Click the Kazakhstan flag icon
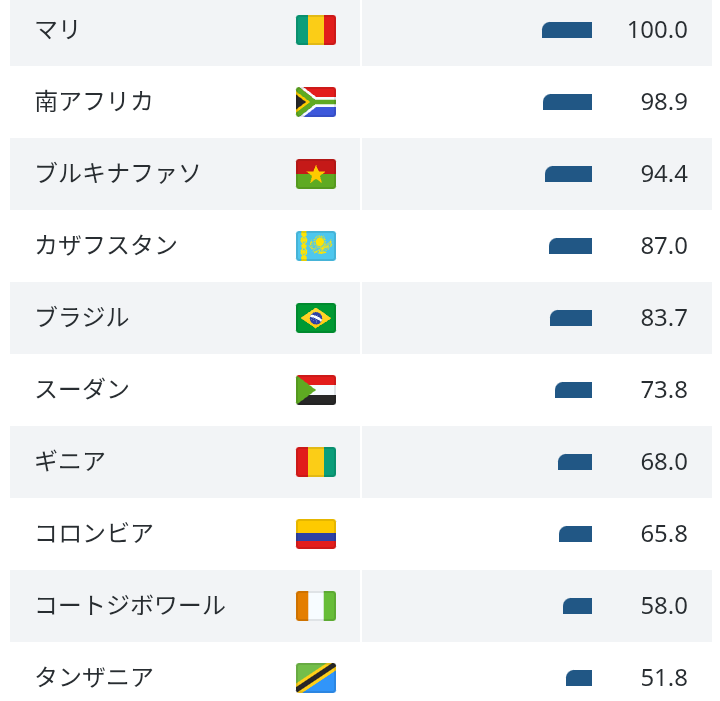This screenshot has height=701, width=720. 316,246
